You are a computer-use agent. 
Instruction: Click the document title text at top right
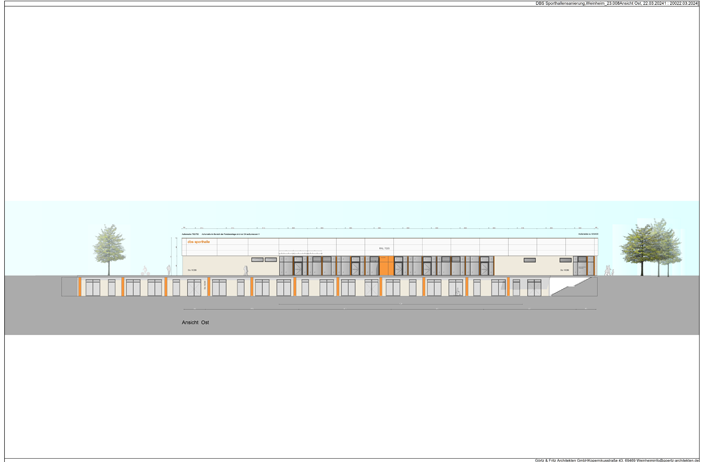coord(617,4)
